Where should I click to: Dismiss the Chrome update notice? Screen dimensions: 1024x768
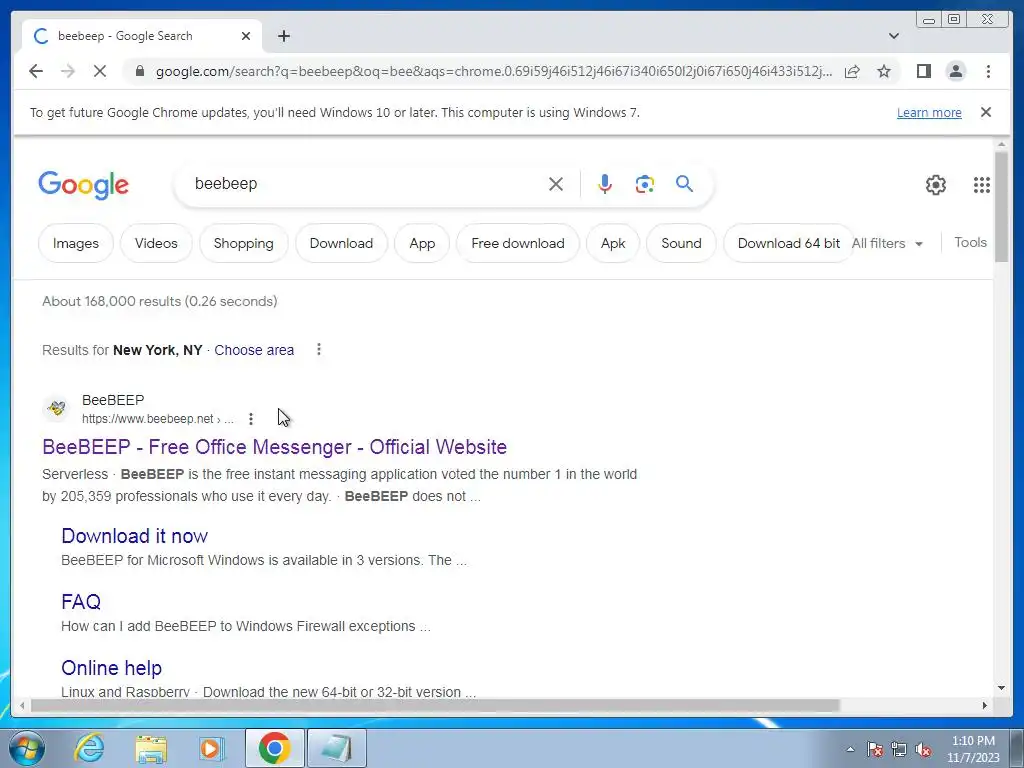pos(985,112)
